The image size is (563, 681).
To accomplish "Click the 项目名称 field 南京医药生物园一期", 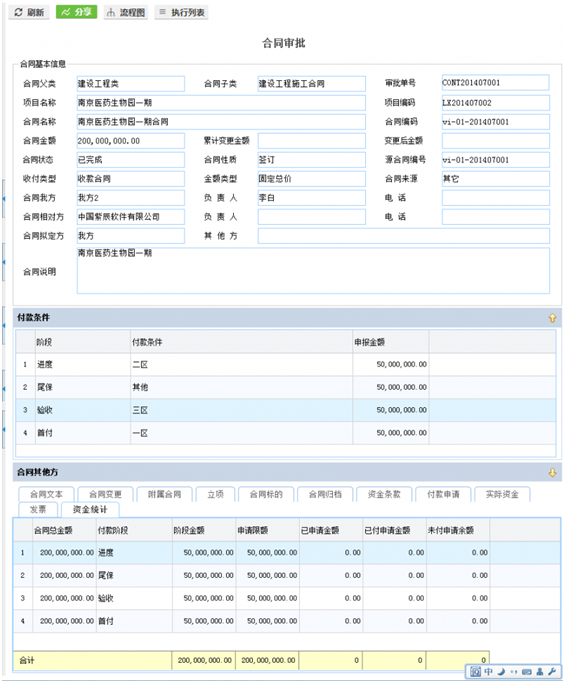I will coord(221,103).
